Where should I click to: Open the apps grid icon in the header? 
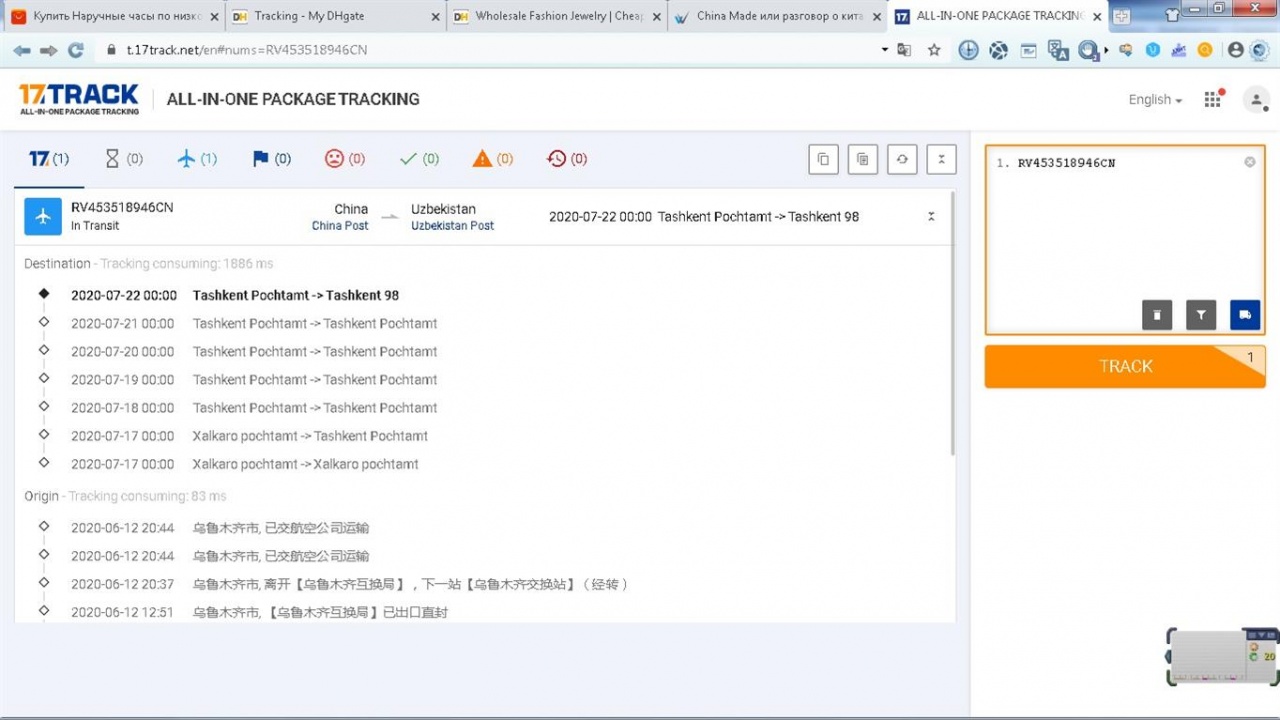pos(1213,99)
